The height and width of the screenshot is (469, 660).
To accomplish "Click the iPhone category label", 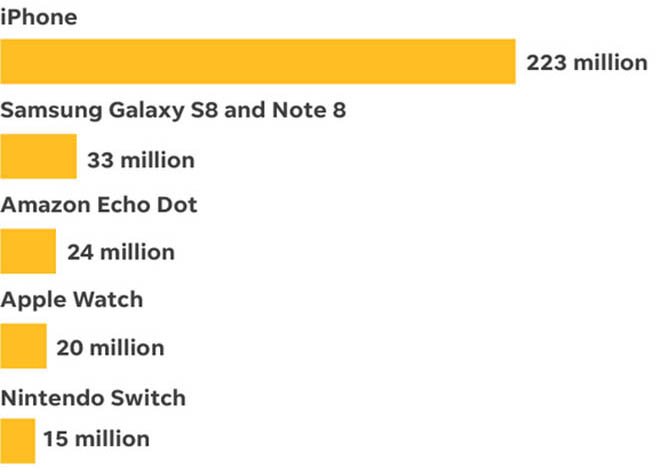I will (x=39, y=17).
